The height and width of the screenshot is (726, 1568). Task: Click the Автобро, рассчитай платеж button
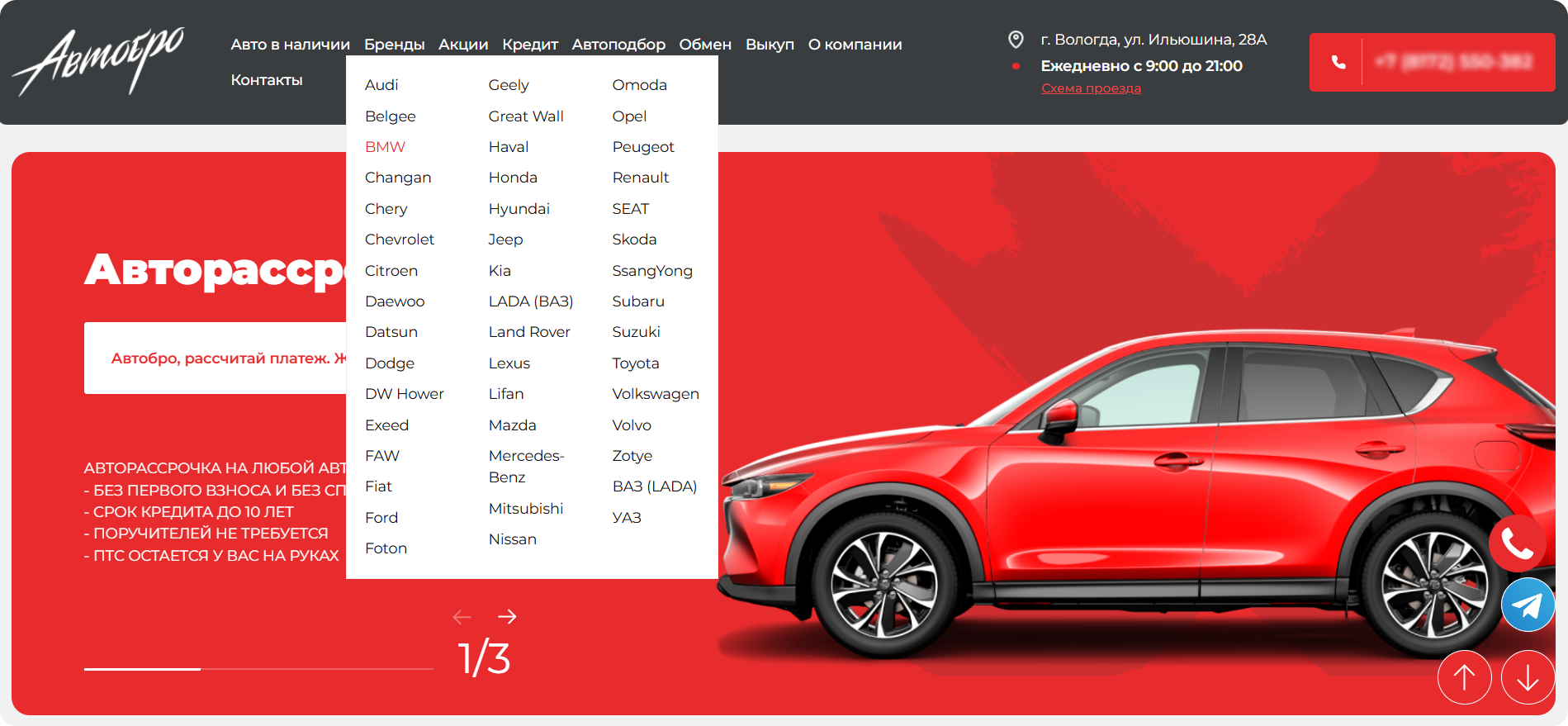216,358
